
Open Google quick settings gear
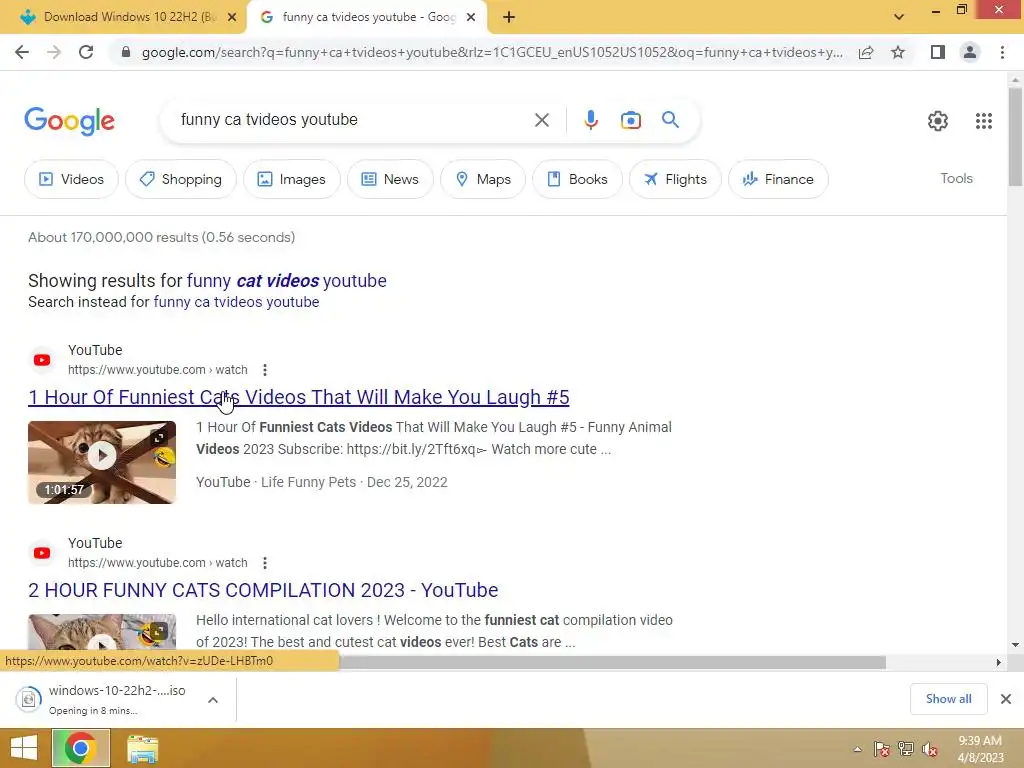point(938,121)
